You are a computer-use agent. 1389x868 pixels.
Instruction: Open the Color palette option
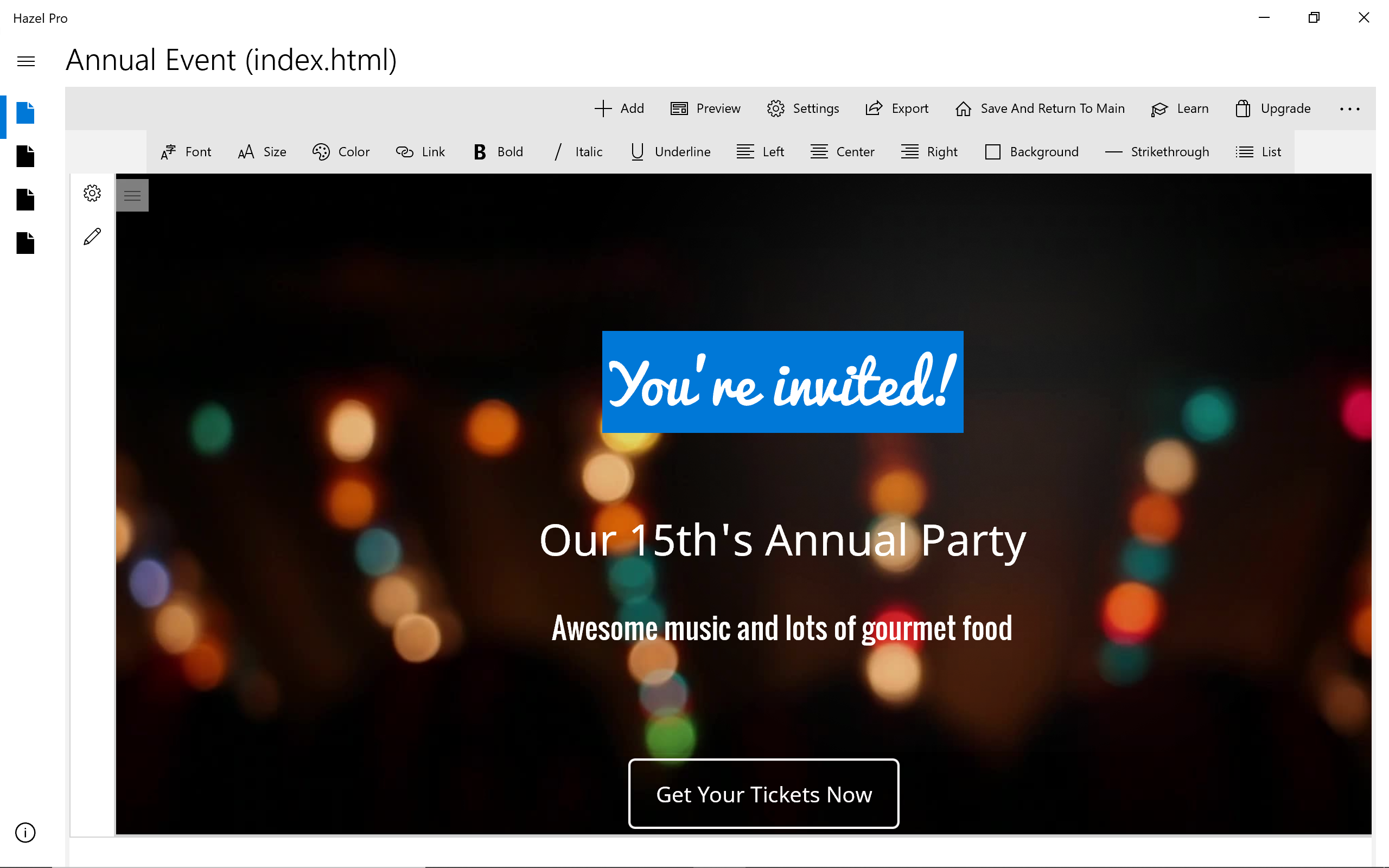(341, 151)
